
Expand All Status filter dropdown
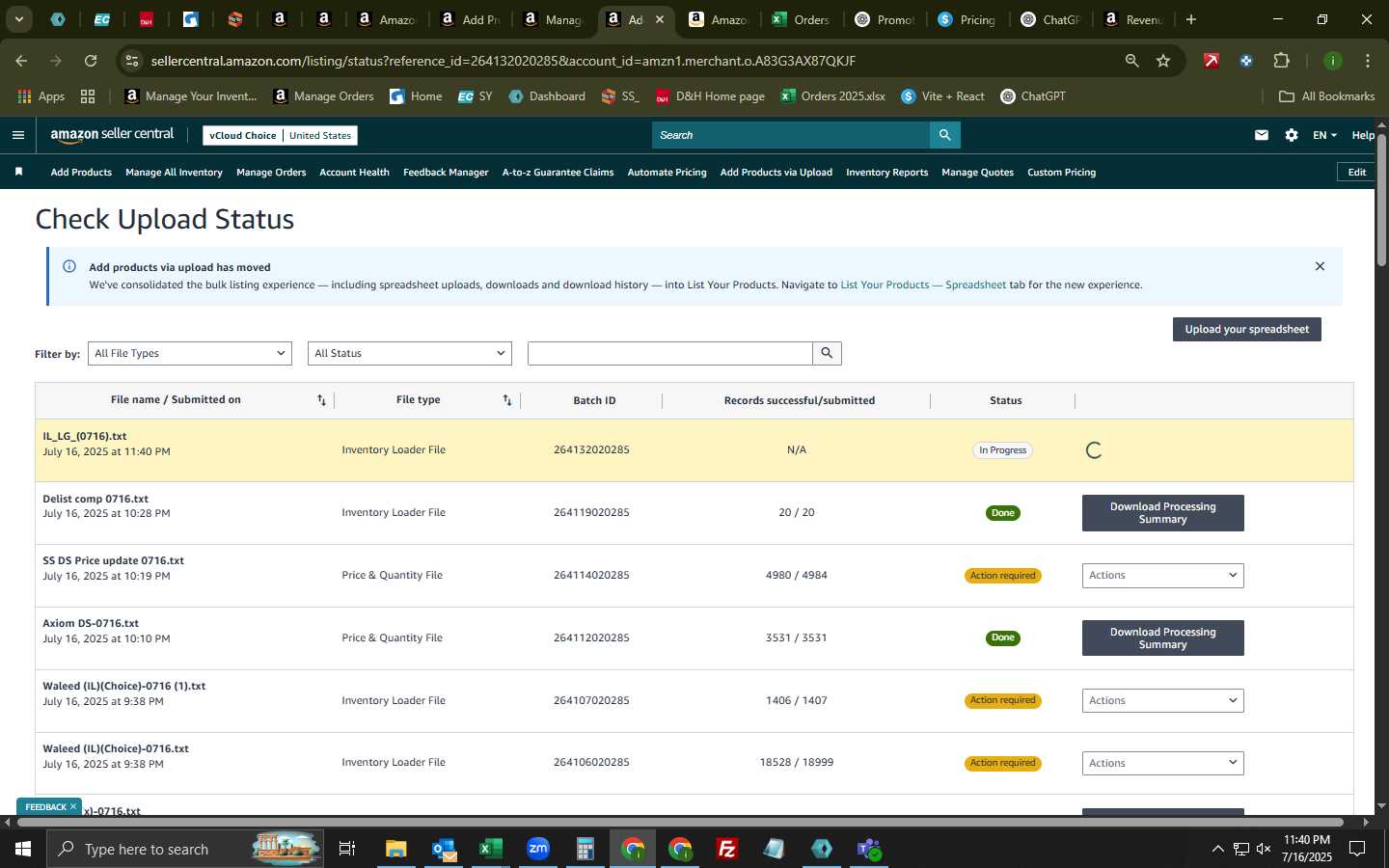coord(409,353)
